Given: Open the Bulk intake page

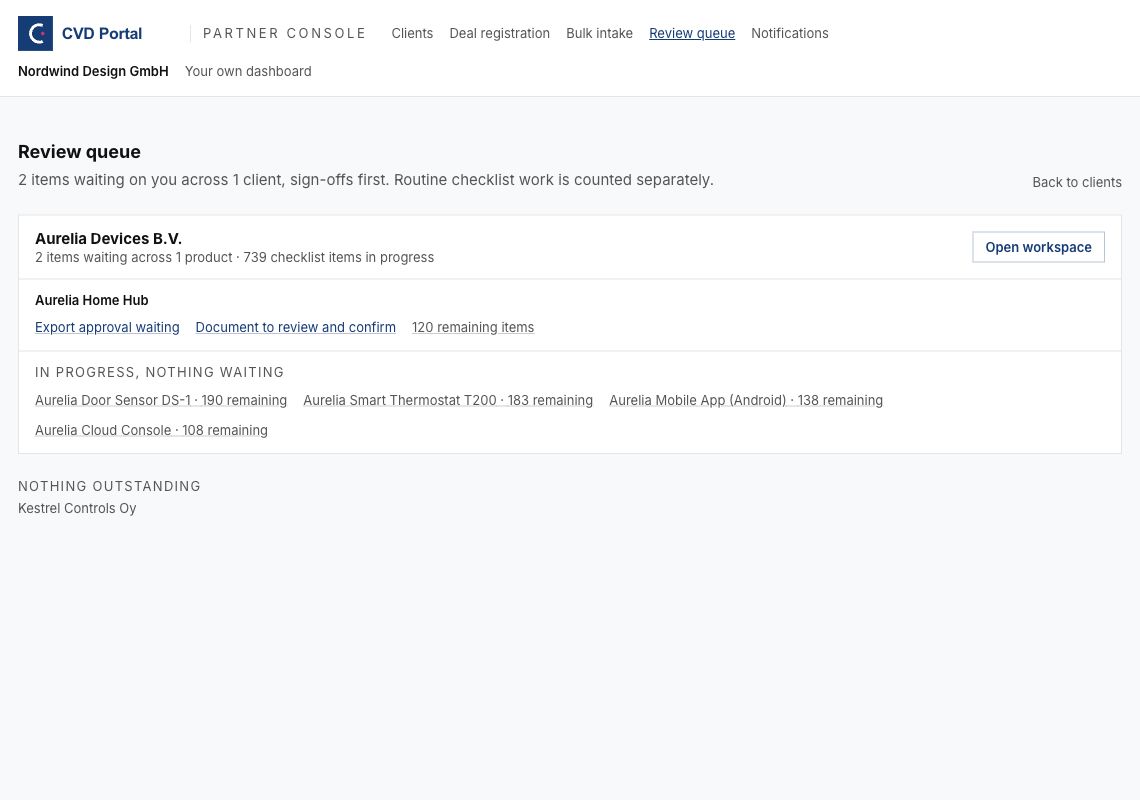Looking at the screenshot, I should point(599,33).
